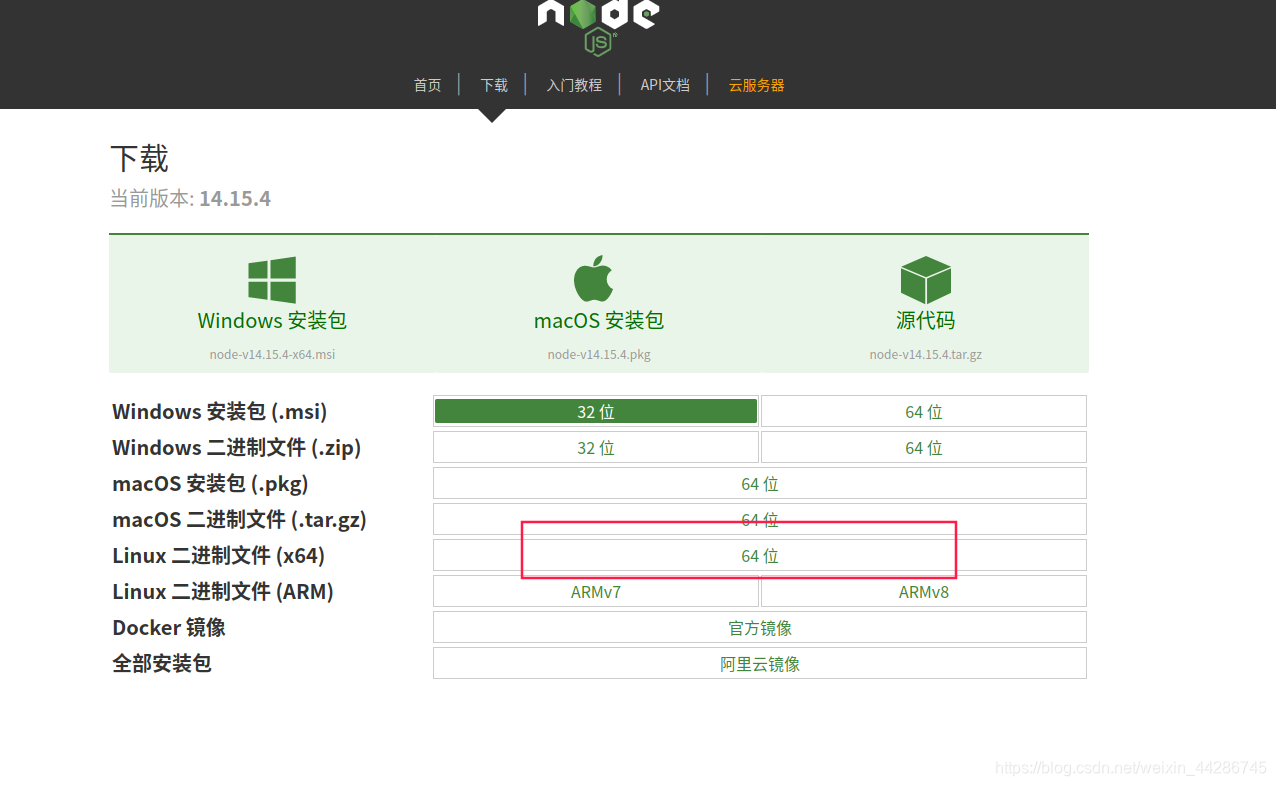Open the 阿里云镜像 link
1276x786 pixels.
point(760,663)
